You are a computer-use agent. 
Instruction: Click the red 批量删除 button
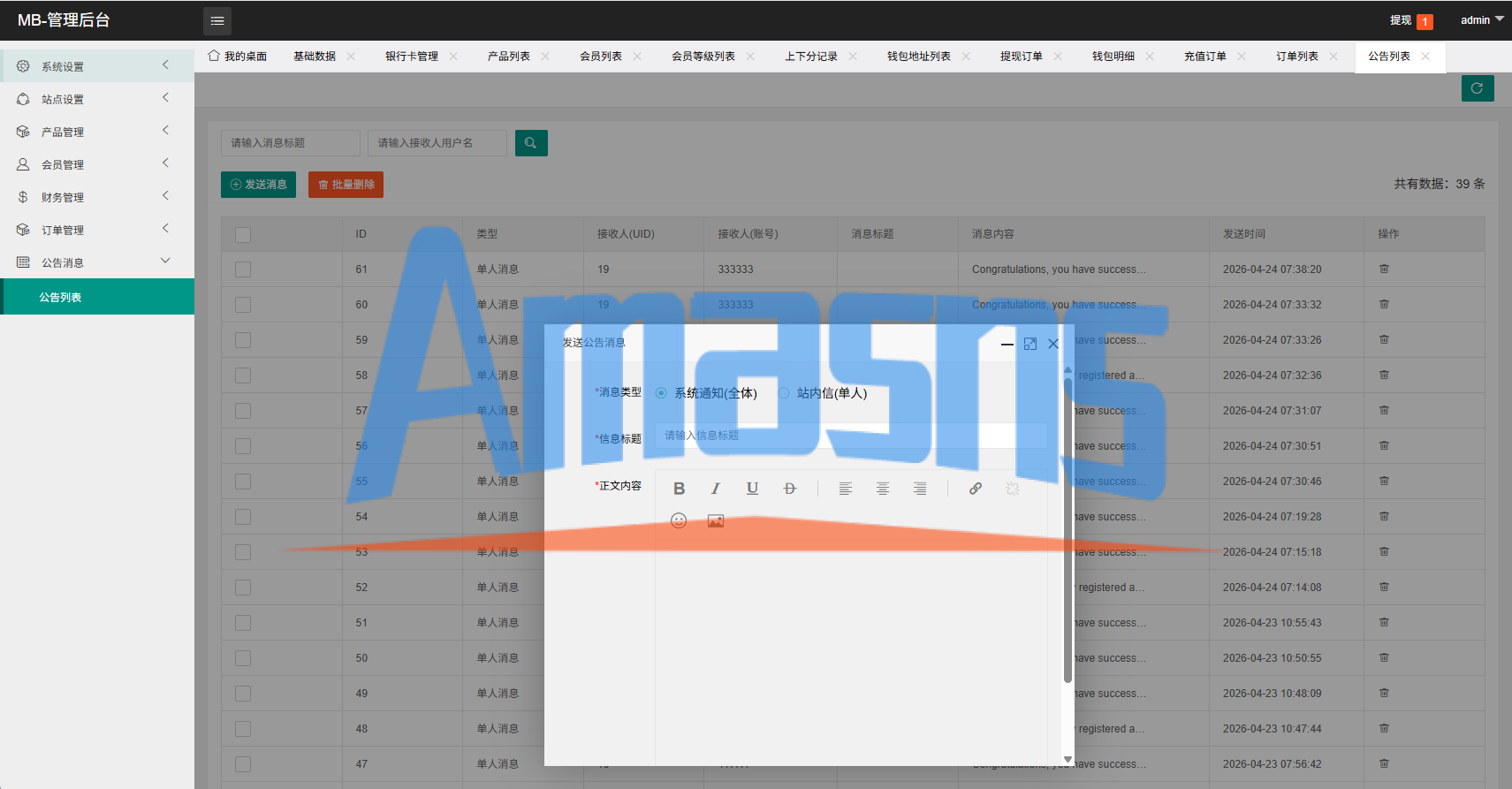point(346,185)
